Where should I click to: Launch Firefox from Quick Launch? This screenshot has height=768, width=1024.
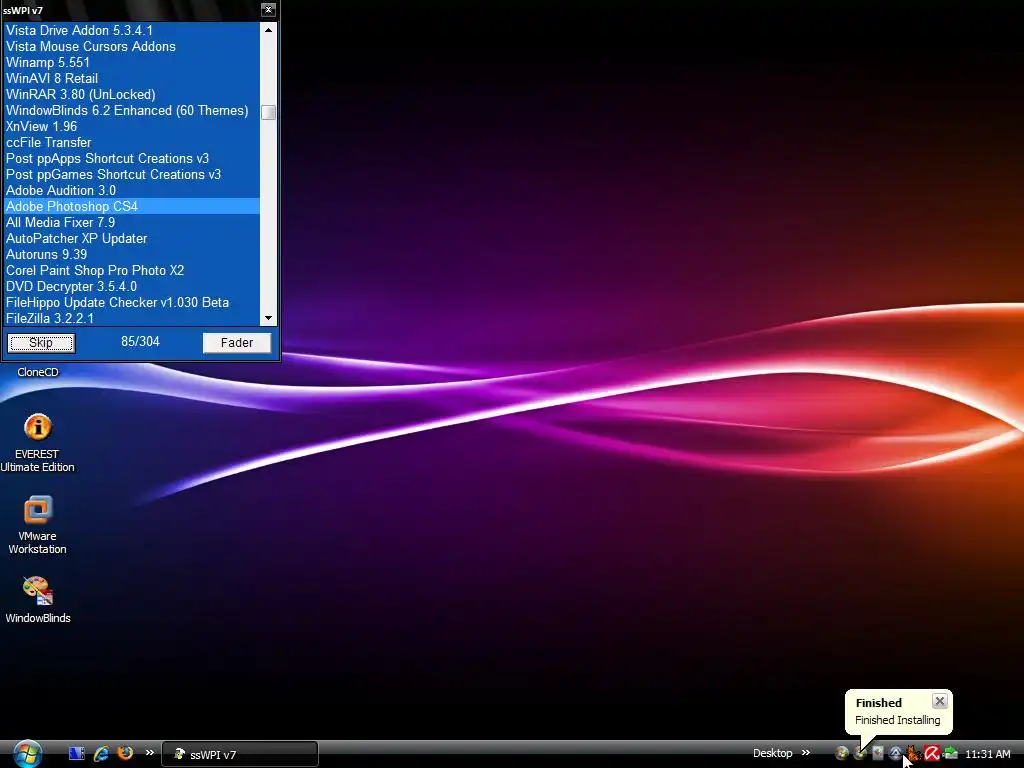pyautogui.click(x=125, y=753)
